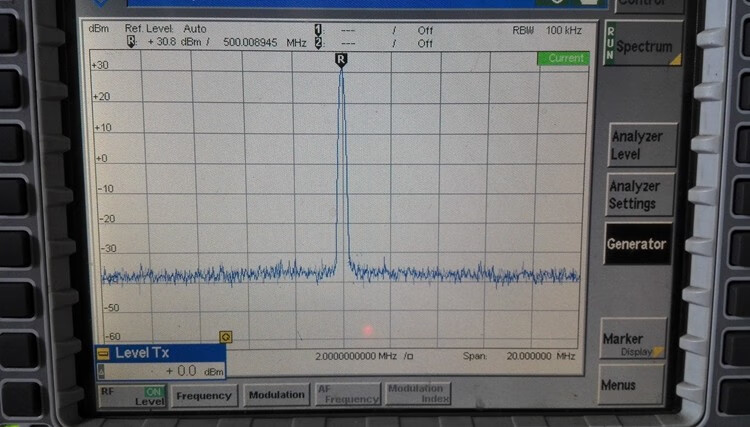Select the Frequency hotkey
The image size is (750, 427).
(x=204, y=396)
